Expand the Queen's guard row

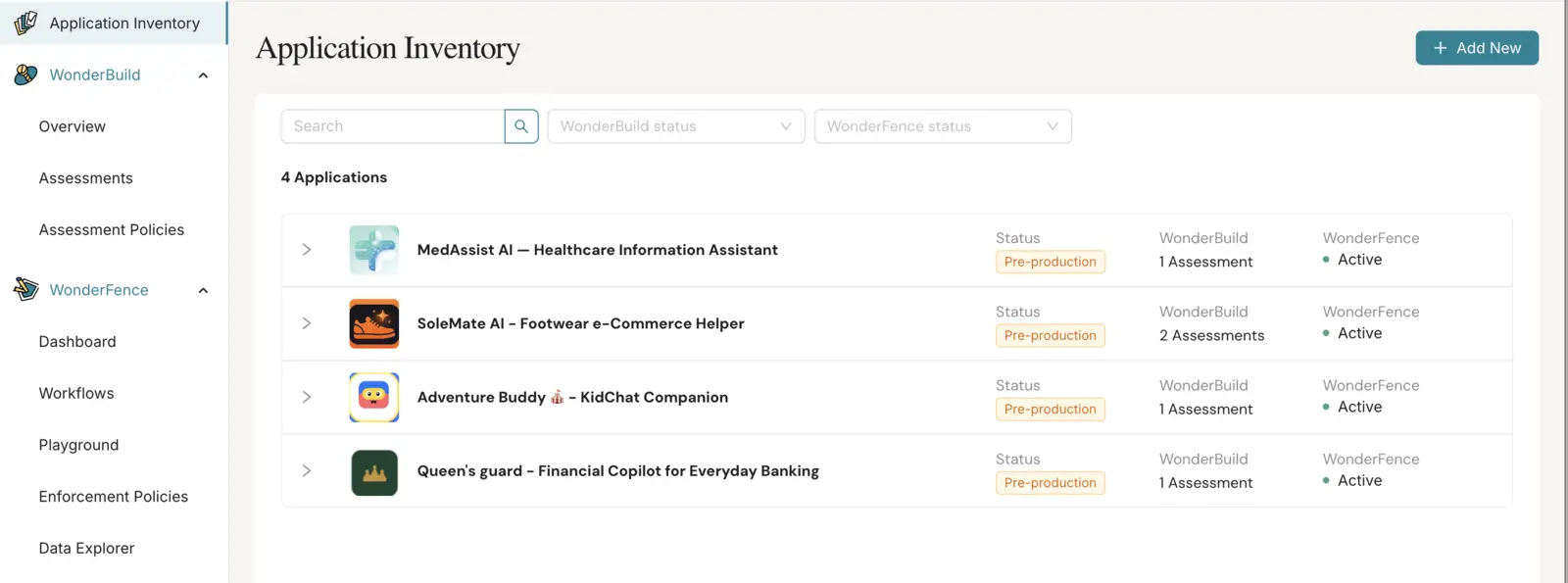click(307, 470)
